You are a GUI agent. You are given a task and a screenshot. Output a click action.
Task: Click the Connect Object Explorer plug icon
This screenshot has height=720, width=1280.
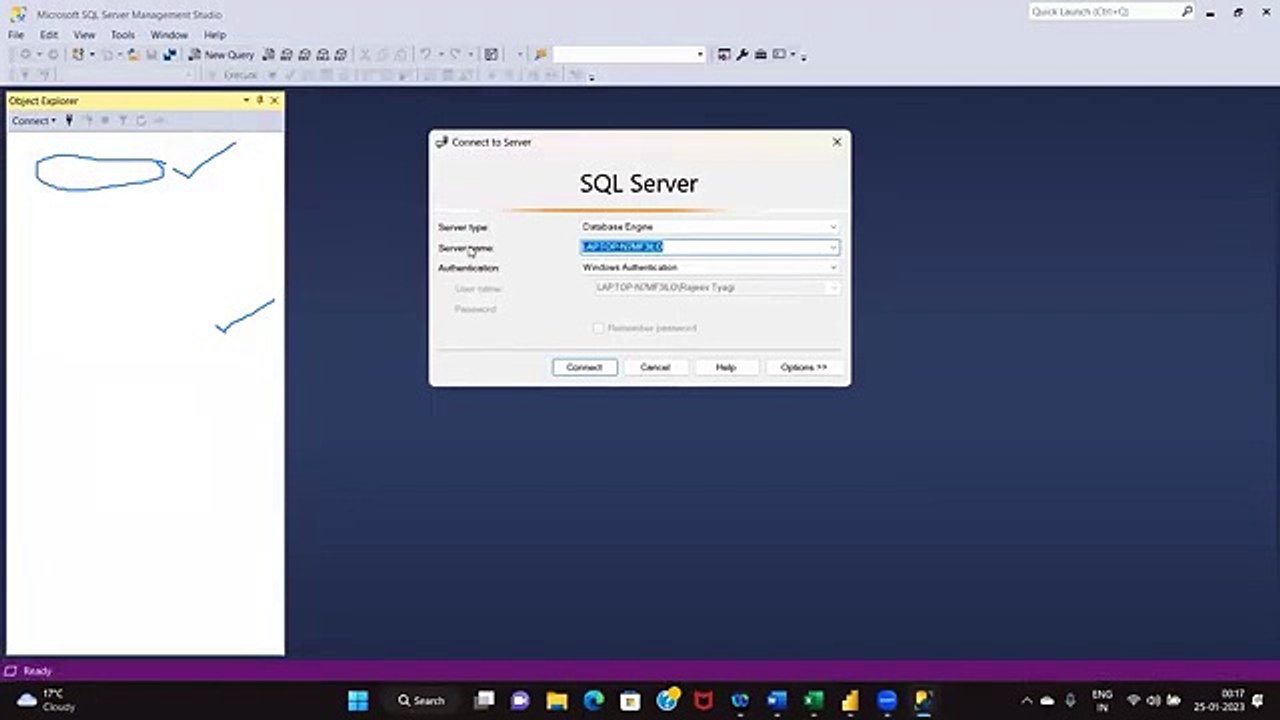69,120
